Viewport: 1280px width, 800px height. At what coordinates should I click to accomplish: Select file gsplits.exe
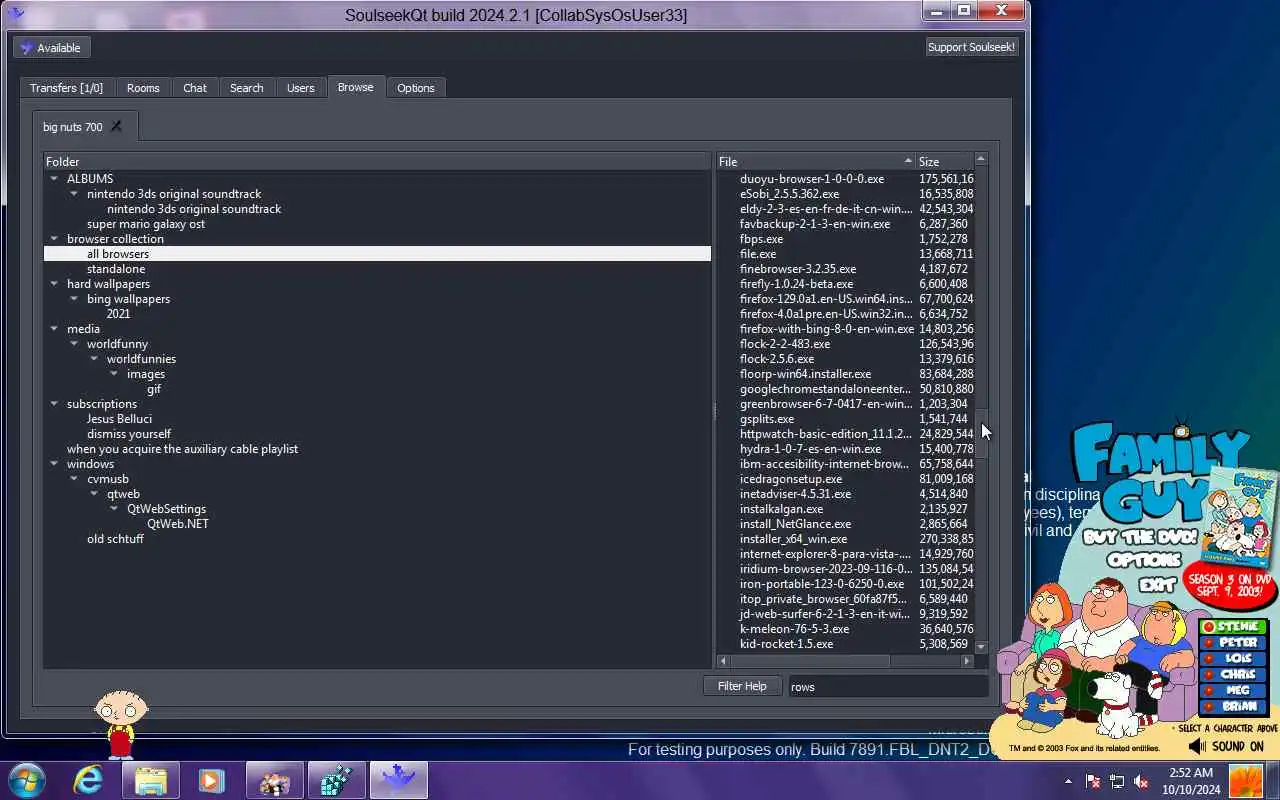point(767,419)
